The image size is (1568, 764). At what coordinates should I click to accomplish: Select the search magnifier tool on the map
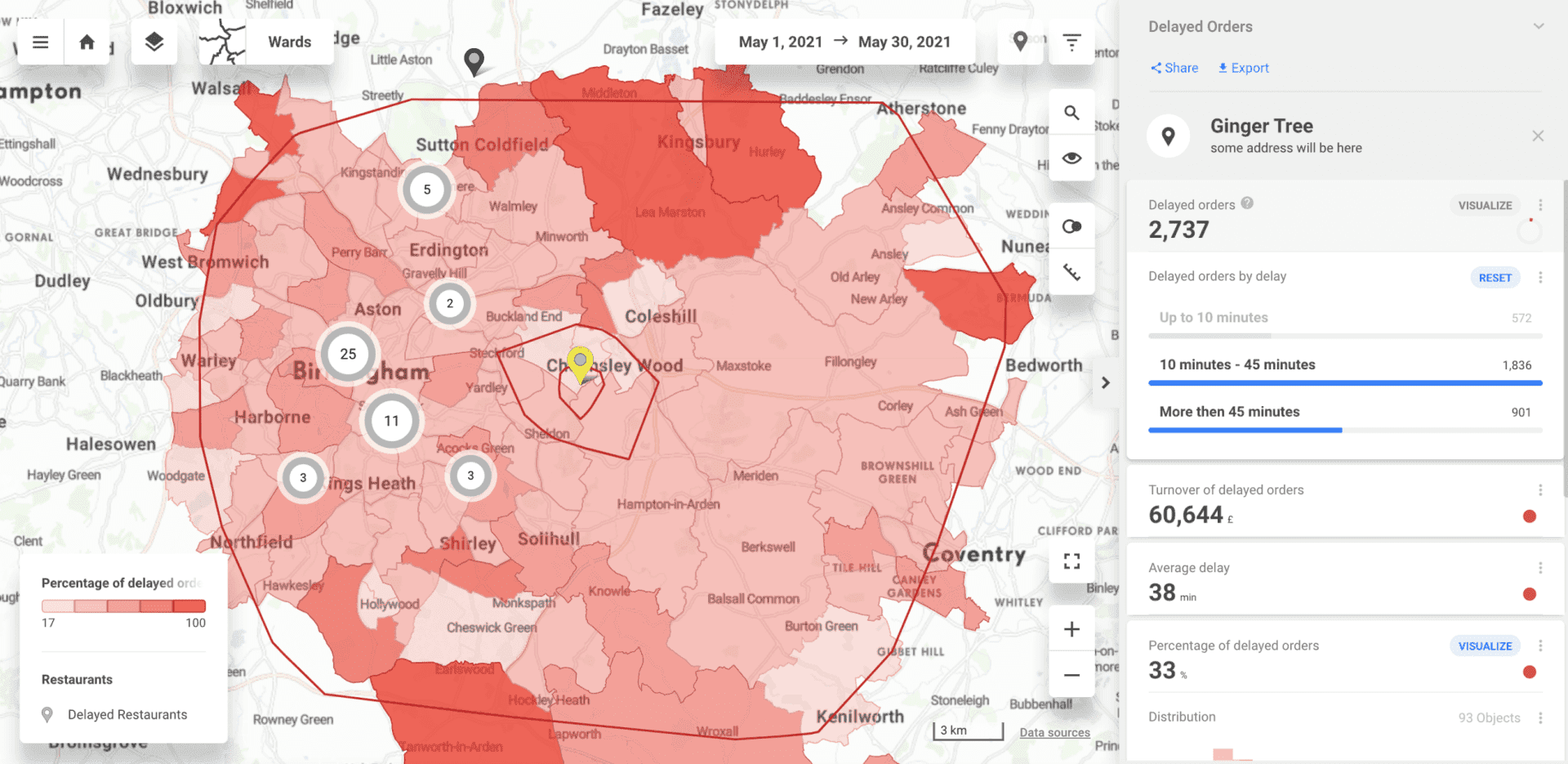point(1071,111)
